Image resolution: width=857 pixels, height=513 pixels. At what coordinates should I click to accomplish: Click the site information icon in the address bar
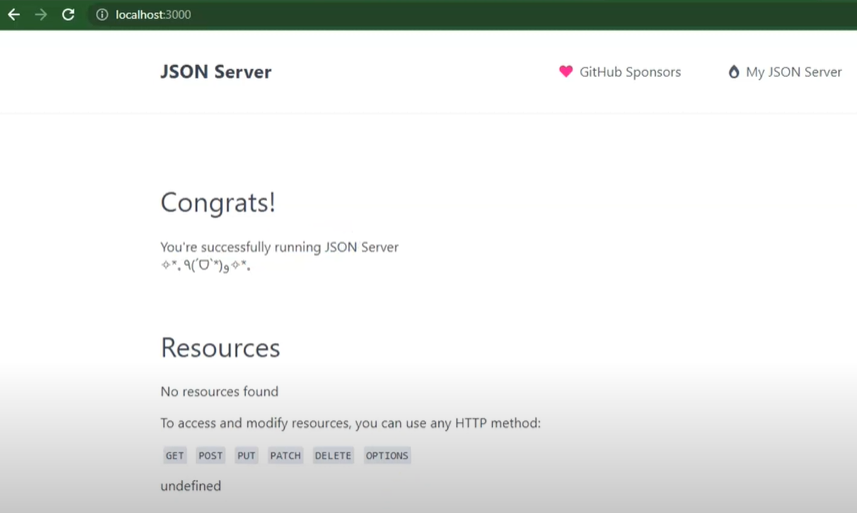(102, 15)
